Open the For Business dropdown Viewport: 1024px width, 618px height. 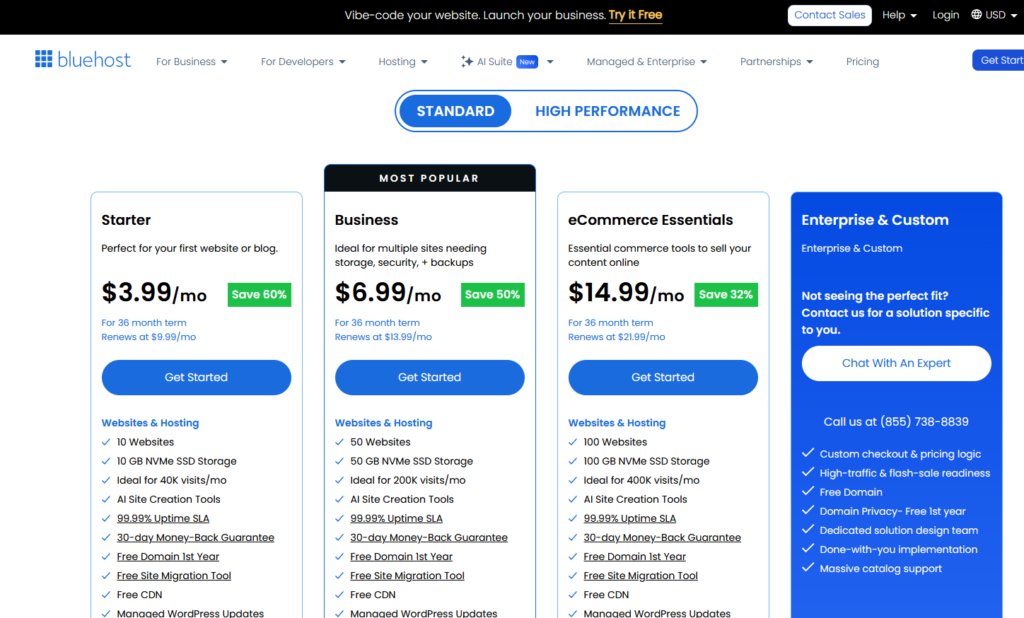pyautogui.click(x=191, y=61)
